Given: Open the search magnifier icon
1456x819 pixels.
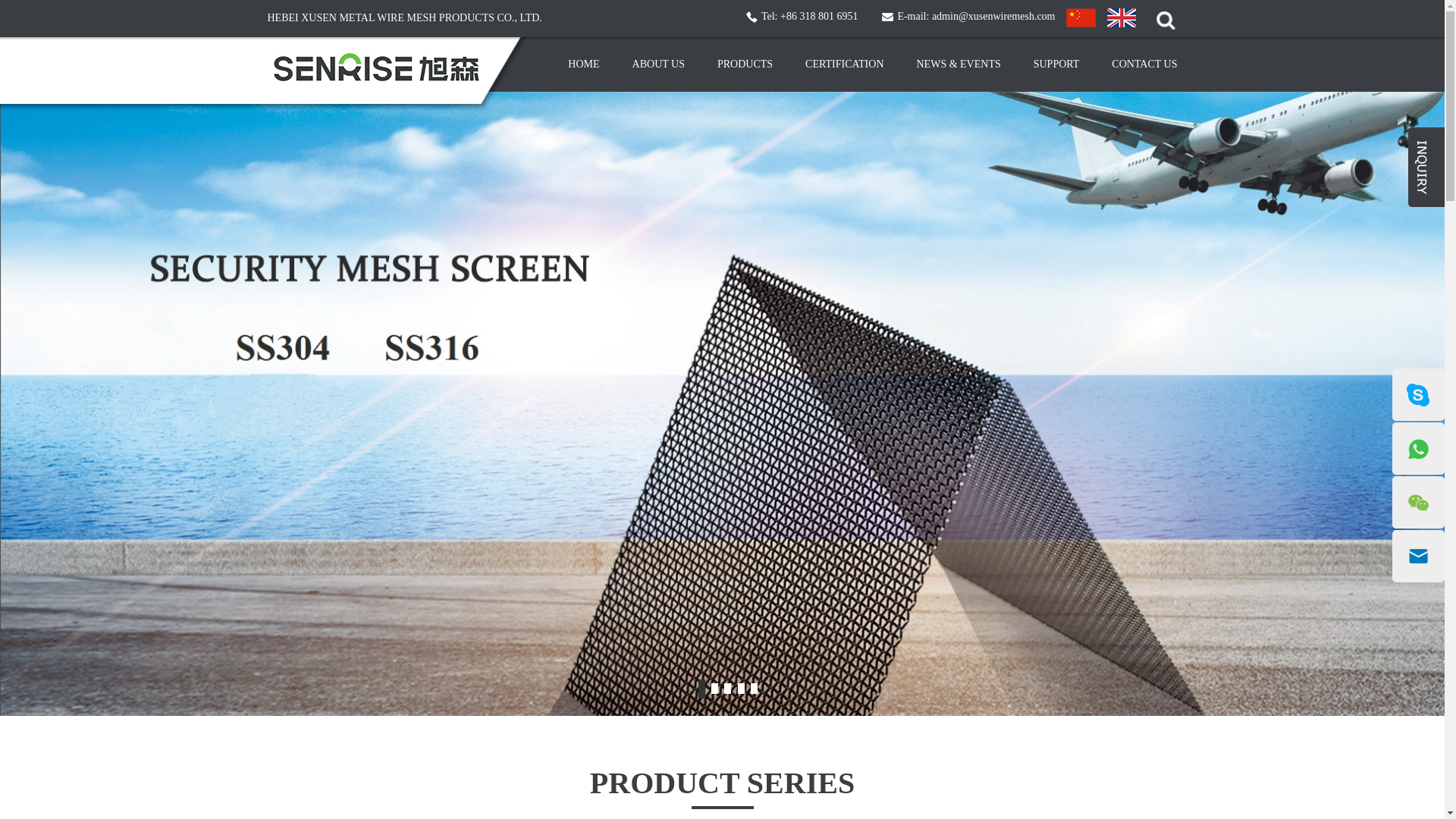Looking at the screenshot, I should point(1166,20).
